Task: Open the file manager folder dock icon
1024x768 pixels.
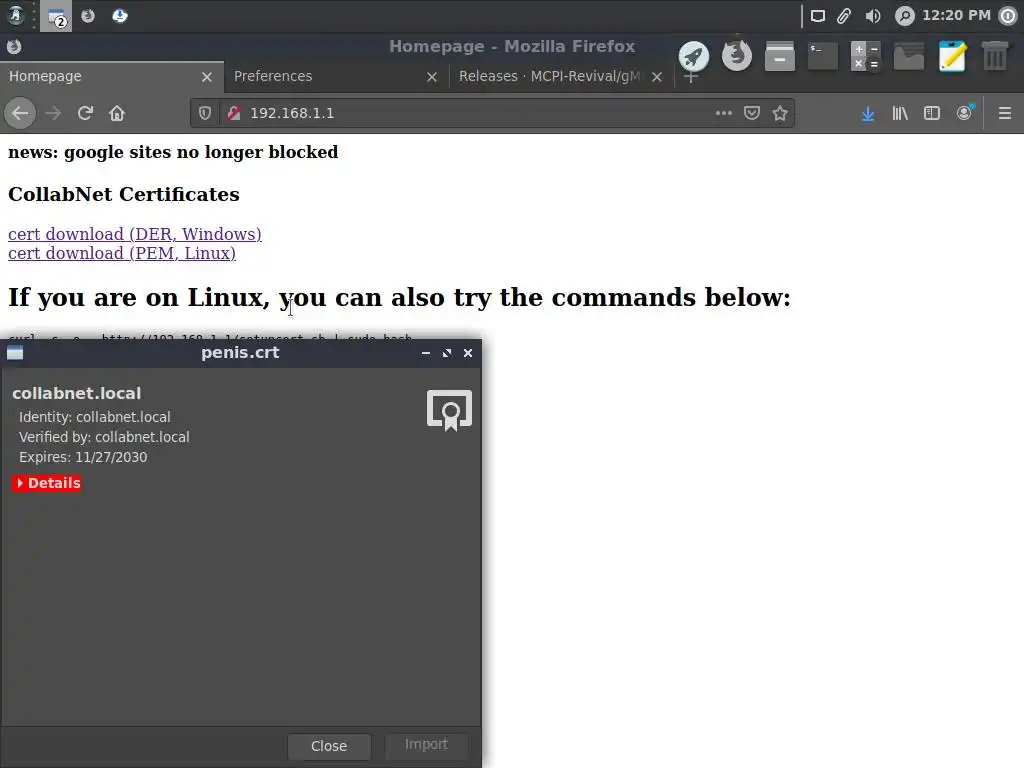Action: tap(909, 56)
